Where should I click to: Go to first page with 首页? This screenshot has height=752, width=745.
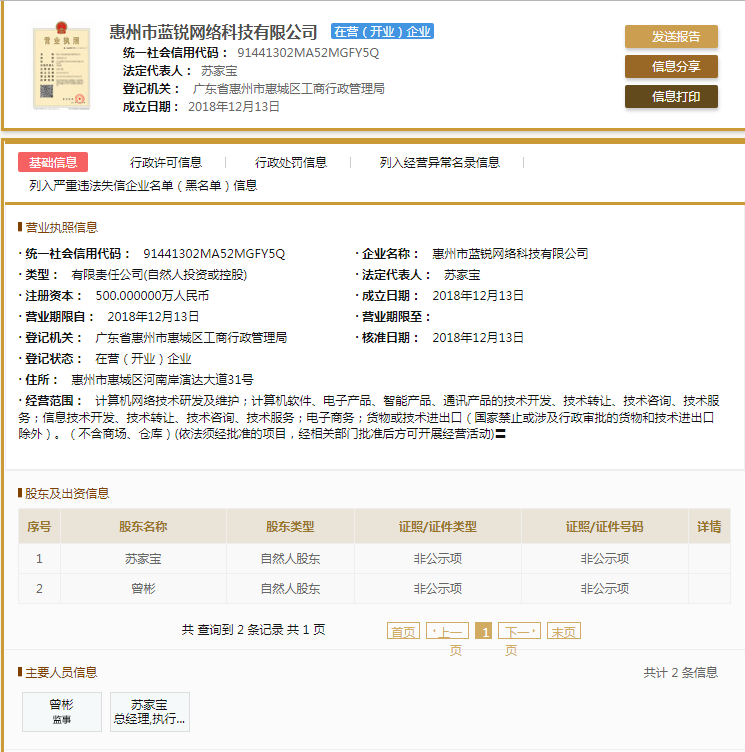403,631
